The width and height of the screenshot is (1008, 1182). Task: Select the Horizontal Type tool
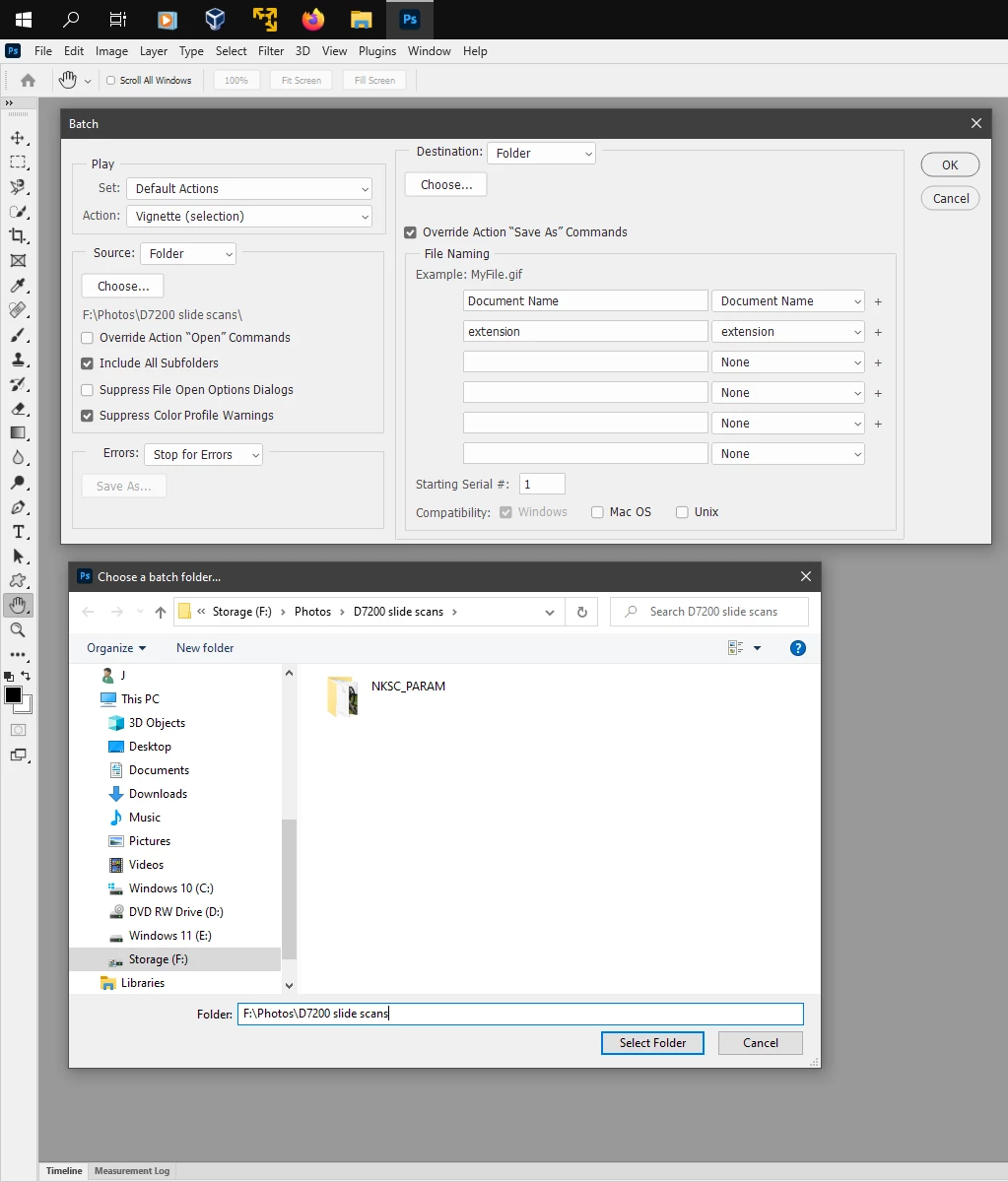point(18,532)
